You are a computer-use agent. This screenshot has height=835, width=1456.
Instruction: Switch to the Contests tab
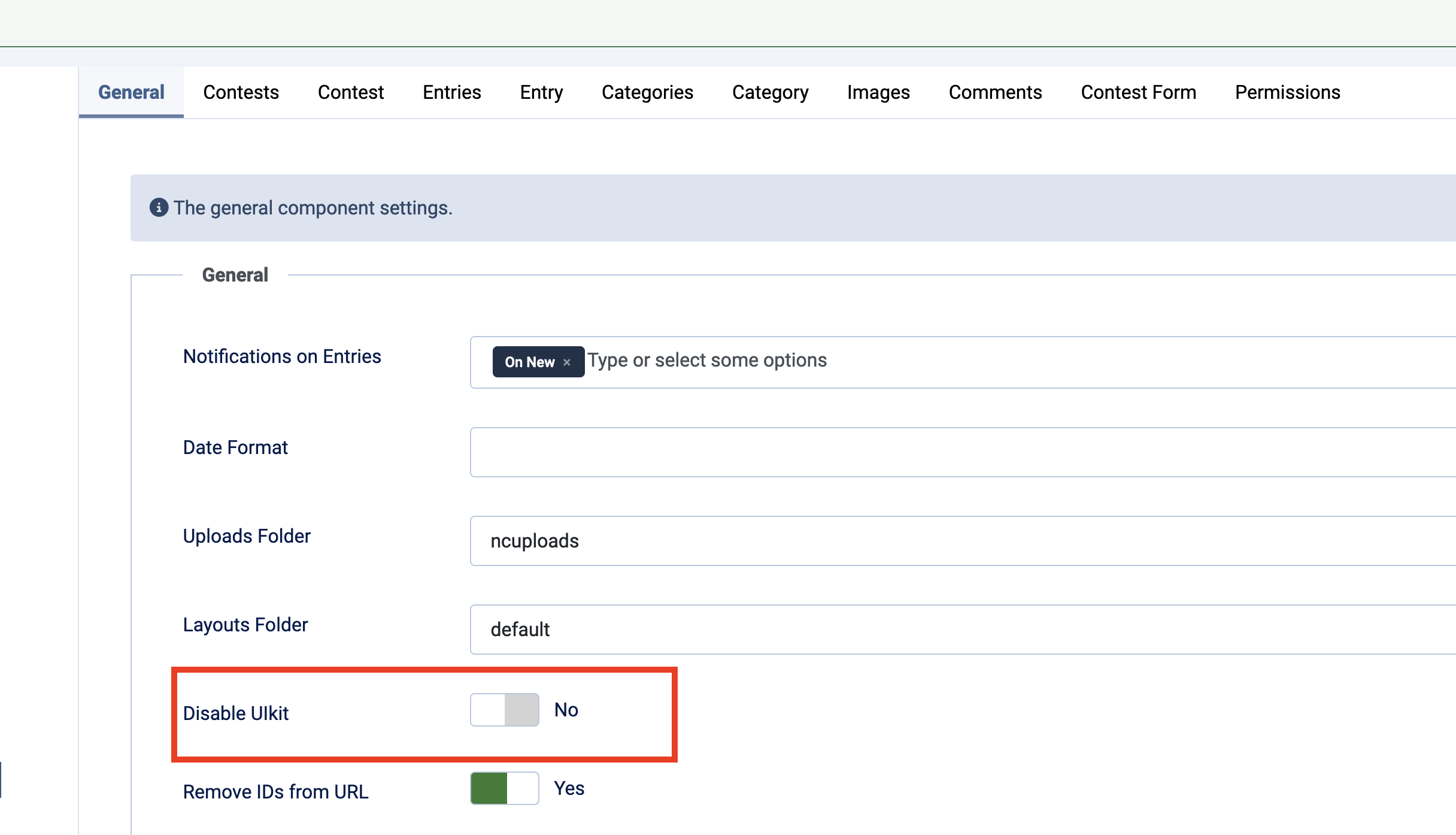tap(241, 92)
